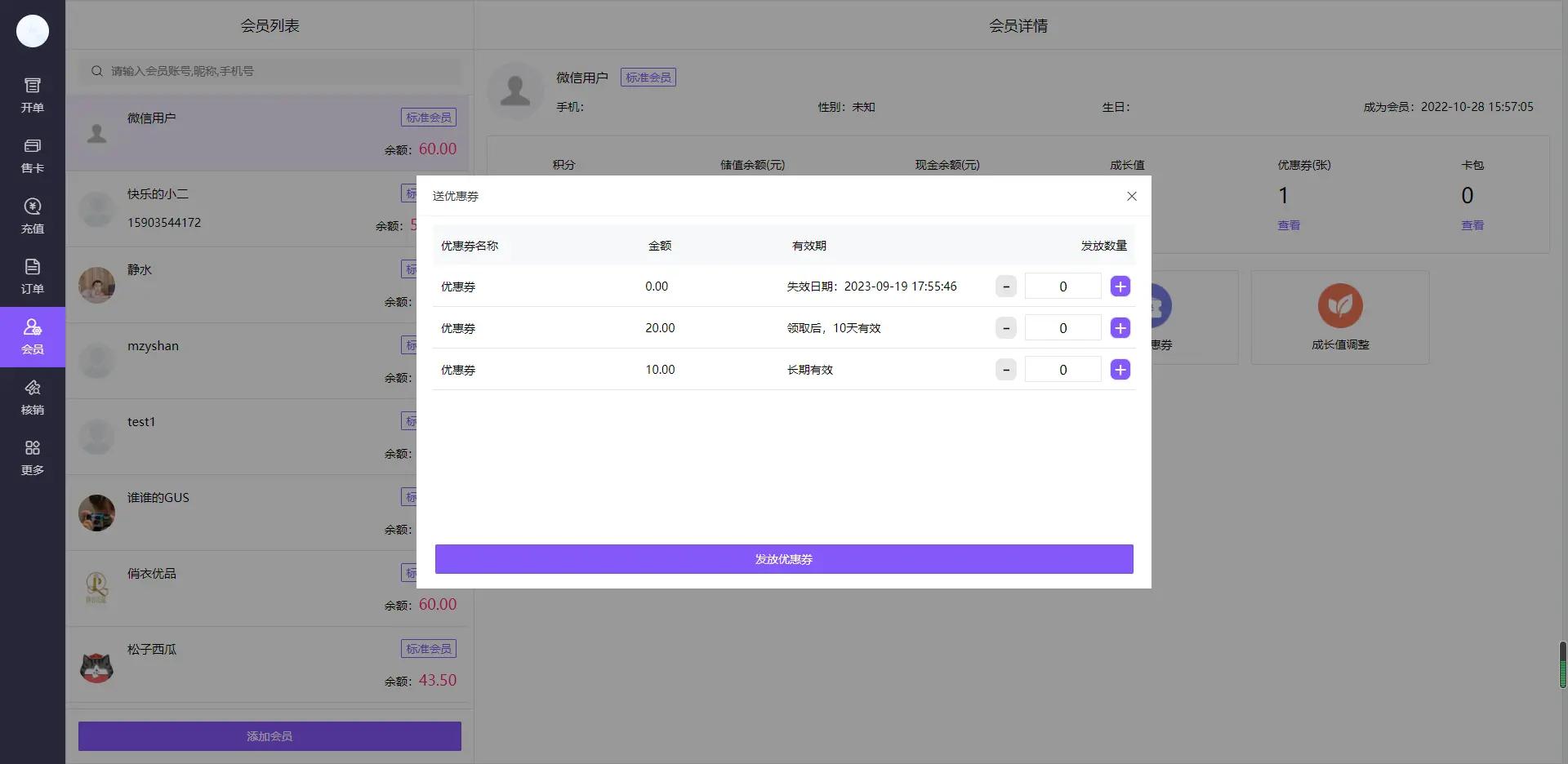Click the 成长值调整 growth adjustment icon
1568x764 pixels.
coord(1339,306)
